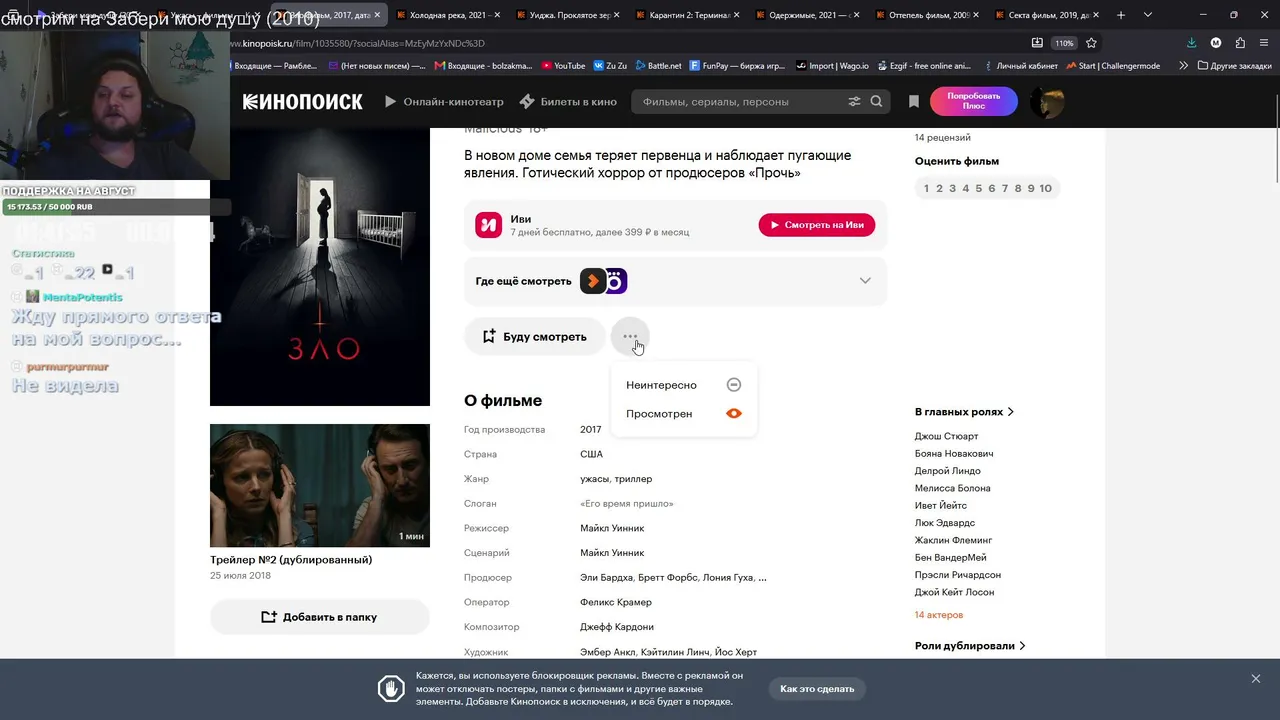Open Онлайн-кинотеатр menu item
This screenshot has height=720, width=1280.
click(x=444, y=101)
